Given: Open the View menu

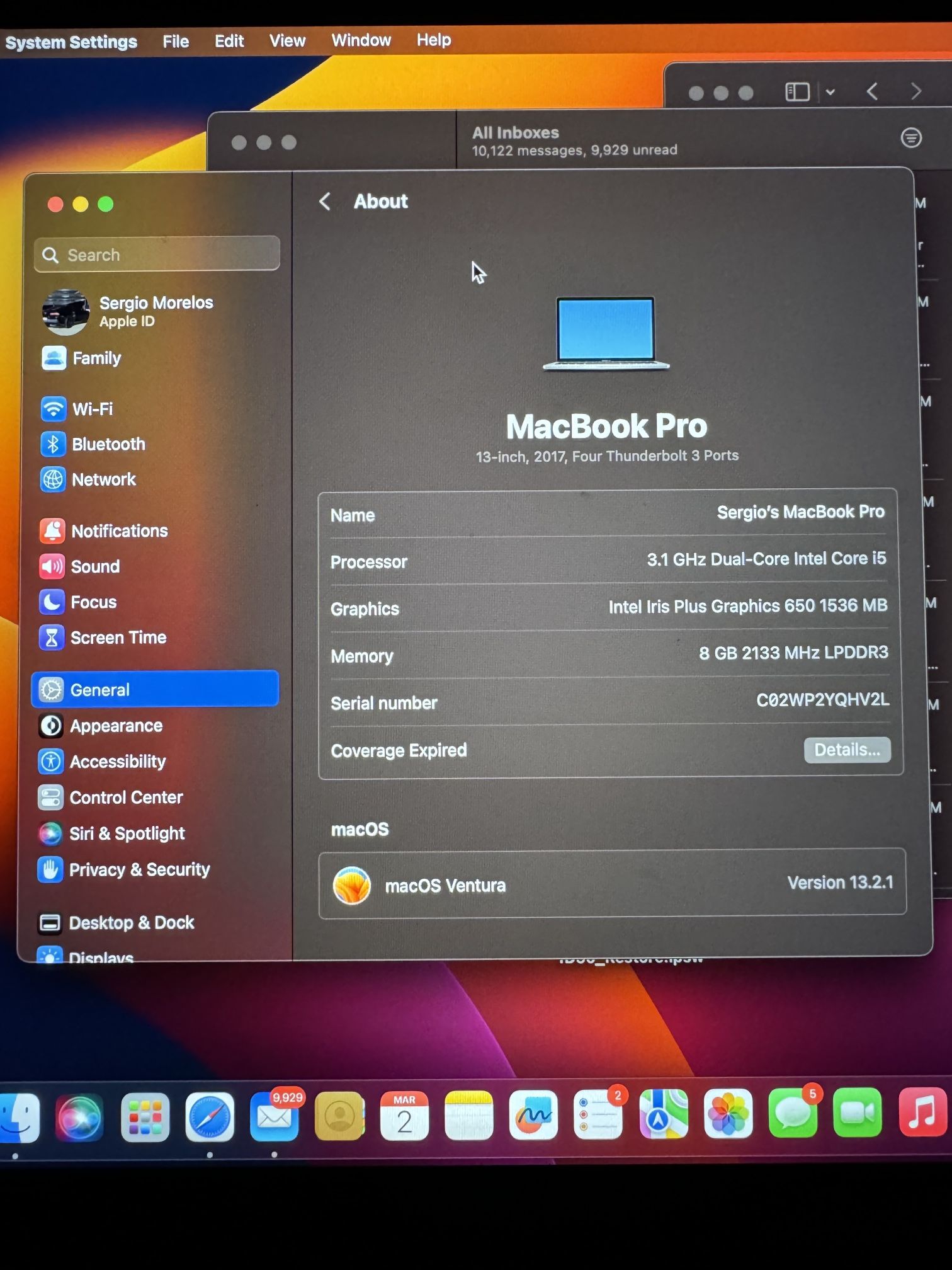Looking at the screenshot, I should coord(287,41).
